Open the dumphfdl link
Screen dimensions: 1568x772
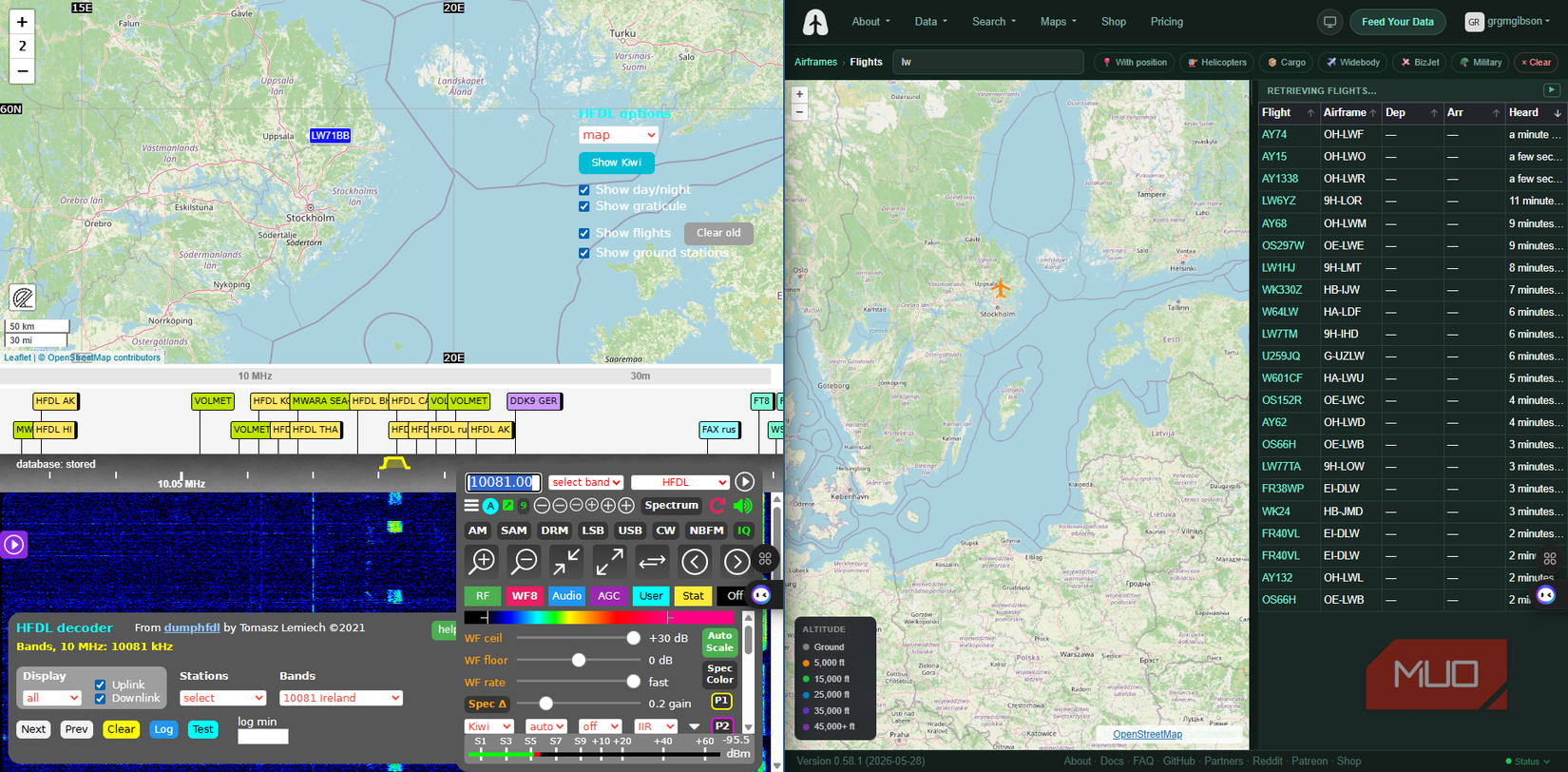[192, 627]
